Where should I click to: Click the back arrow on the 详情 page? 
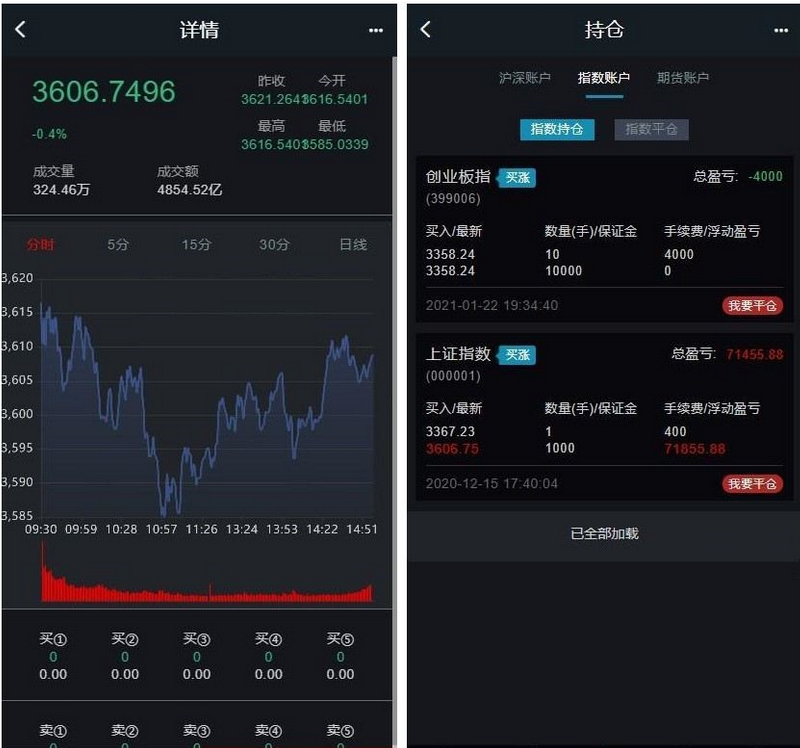click(20, 30)
